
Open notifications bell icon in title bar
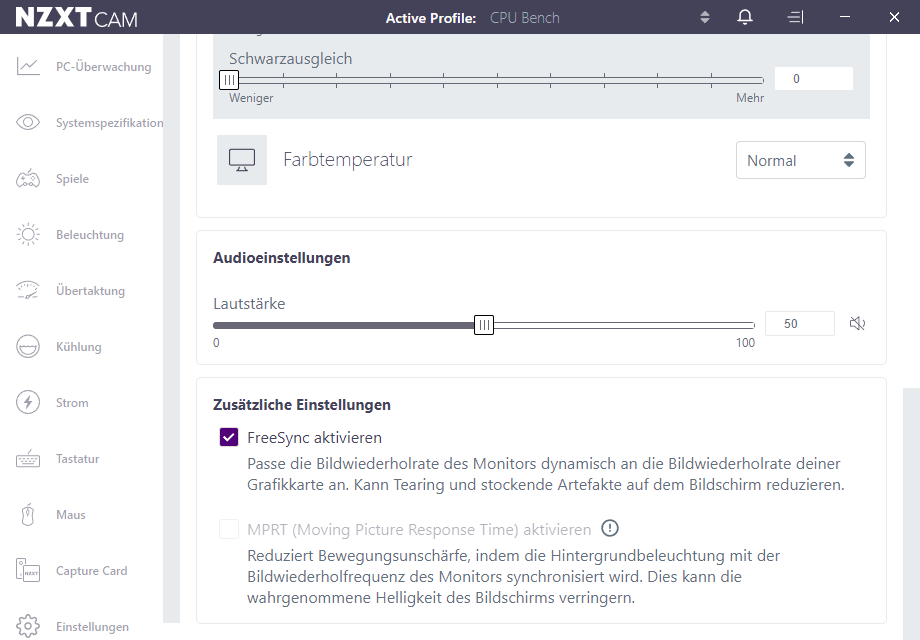pos(744,17)
